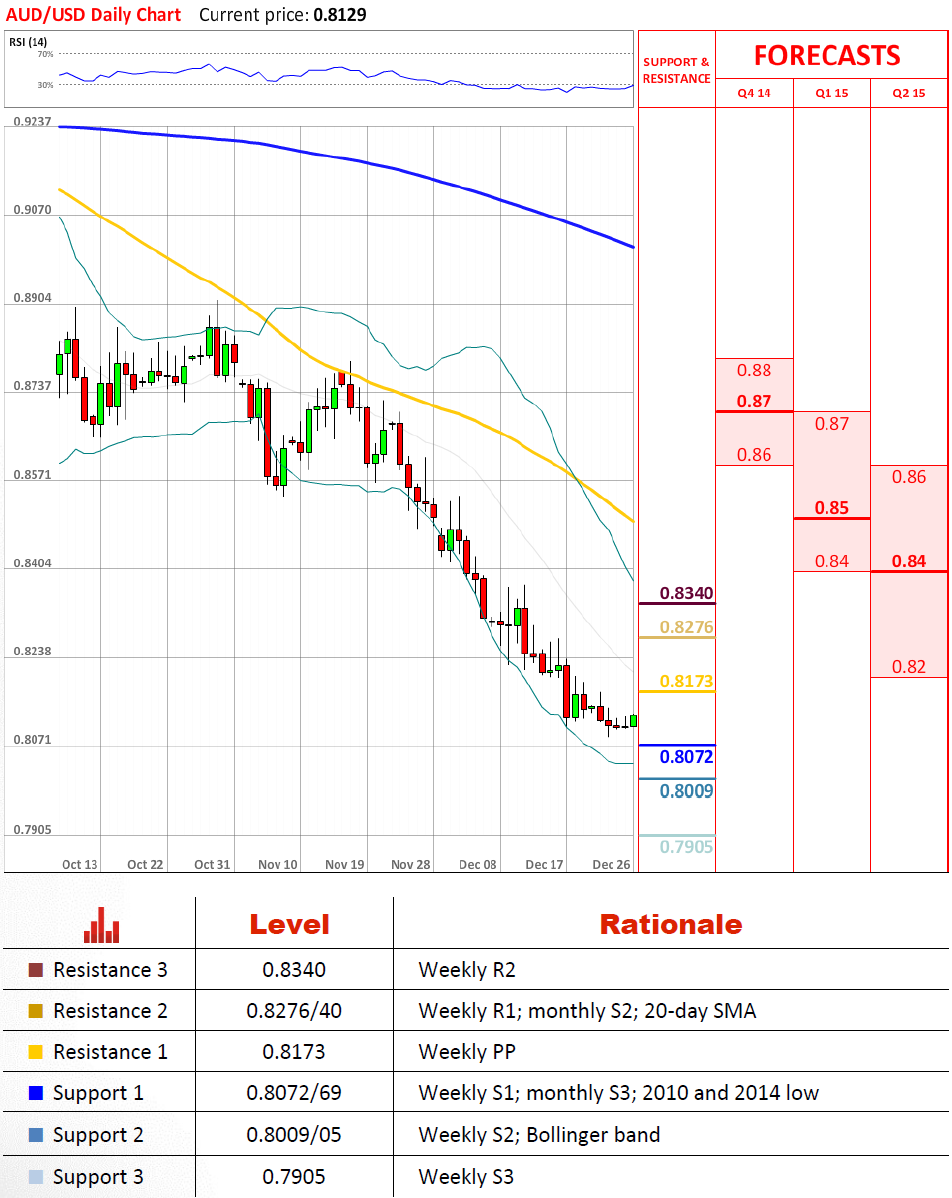Click the 'Weekly S3' rationale cell

tap(466, 1177)
